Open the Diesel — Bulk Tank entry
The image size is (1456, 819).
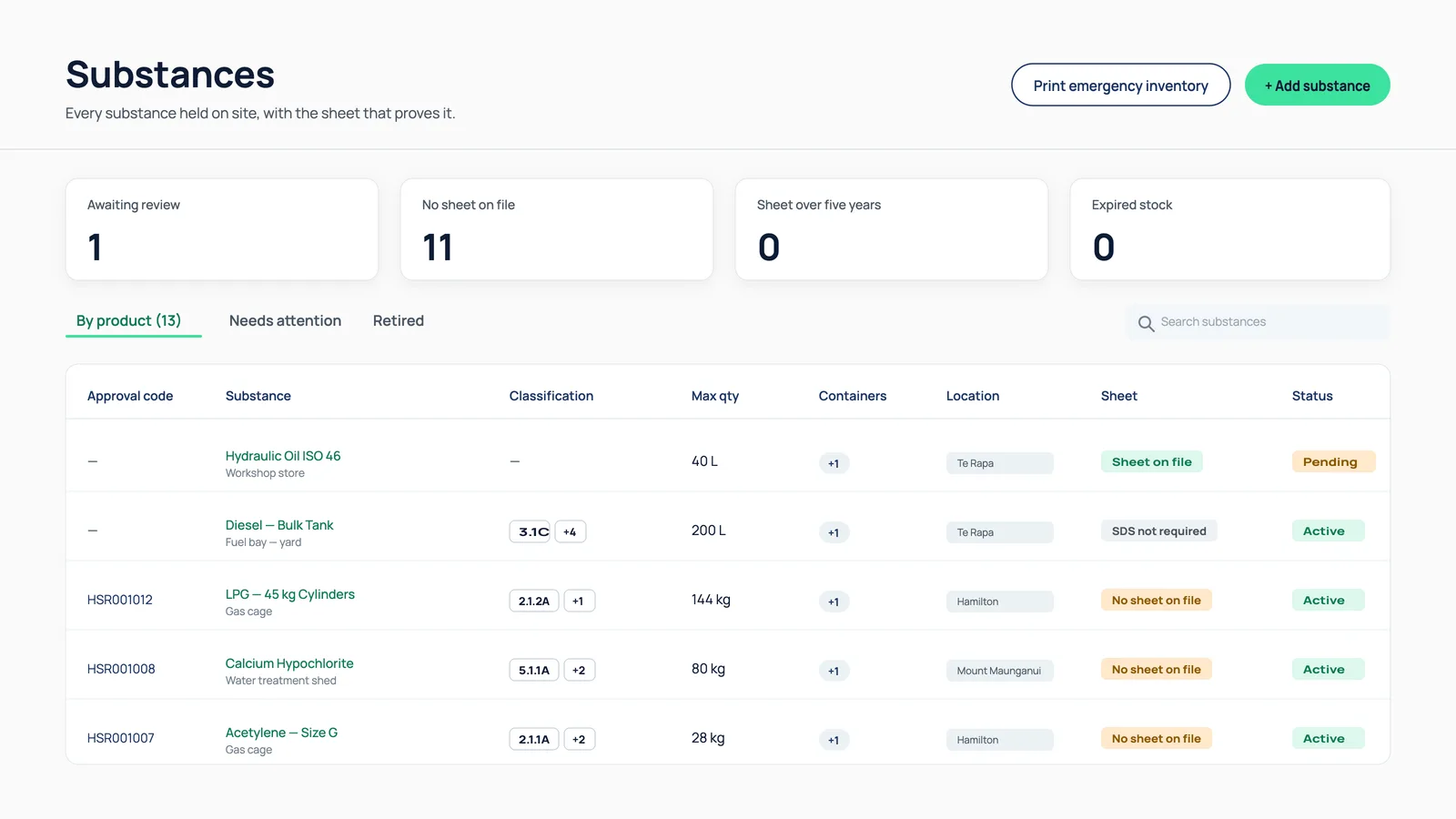[279, 525]
